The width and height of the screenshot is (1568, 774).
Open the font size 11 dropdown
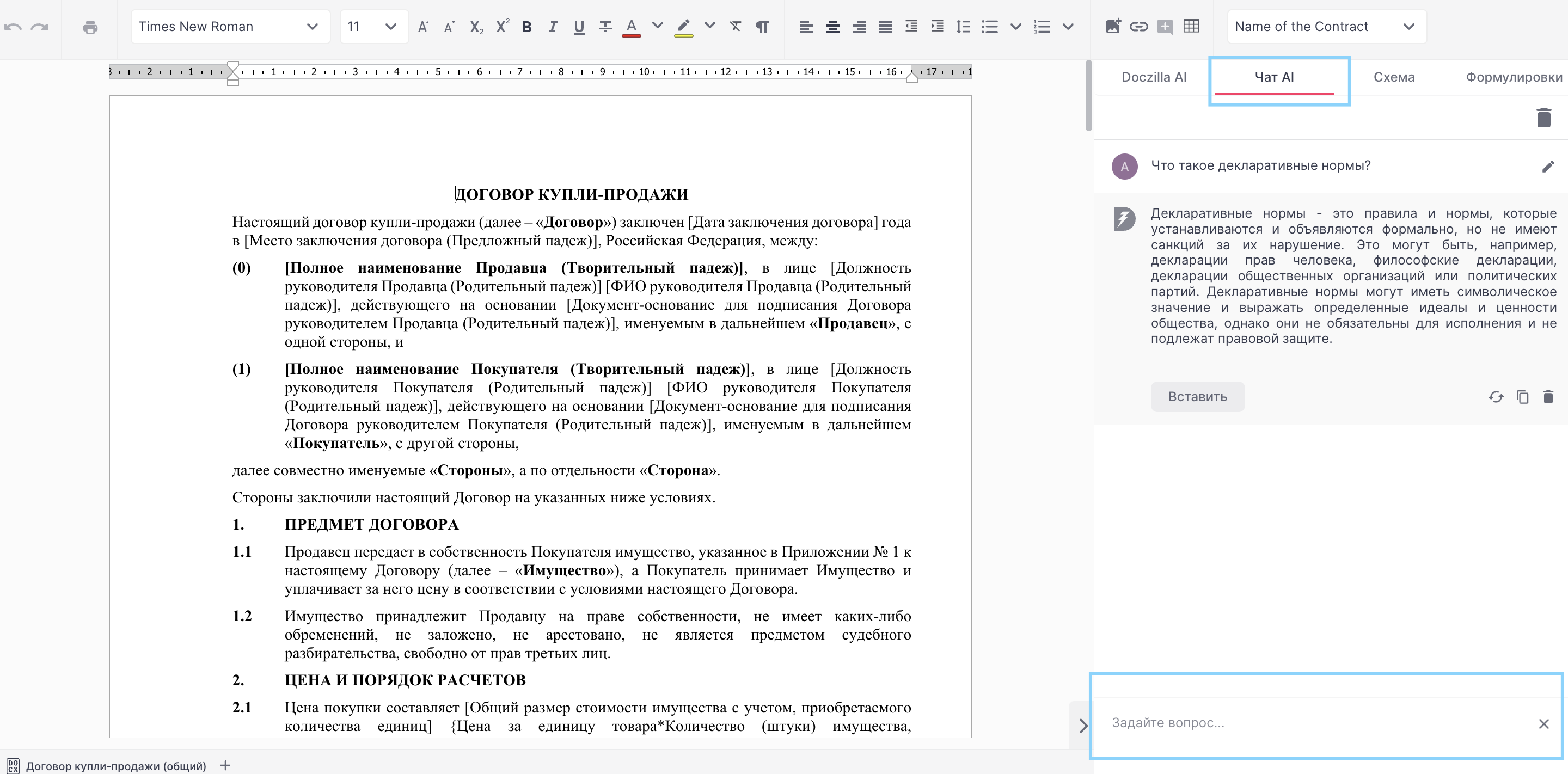373,27
